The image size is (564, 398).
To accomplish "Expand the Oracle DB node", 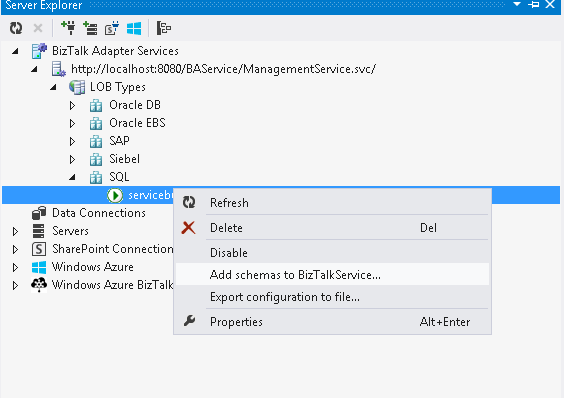I will click(x=72, y=105).
